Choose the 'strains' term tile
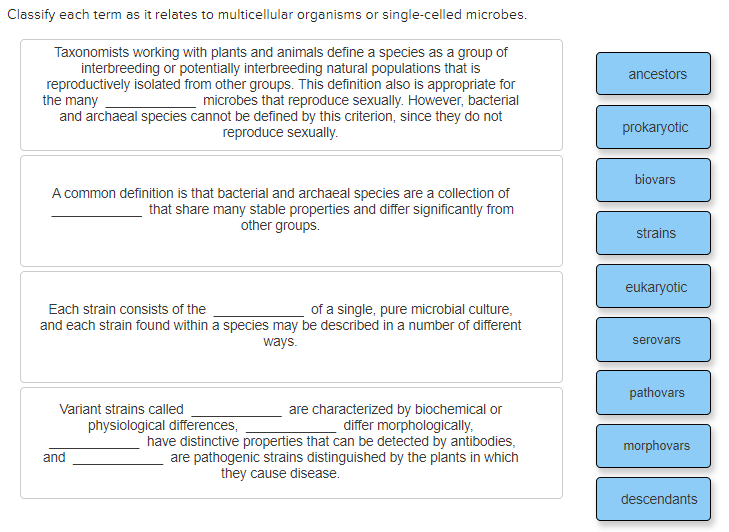The image size is (729, 532). point(653,233)
